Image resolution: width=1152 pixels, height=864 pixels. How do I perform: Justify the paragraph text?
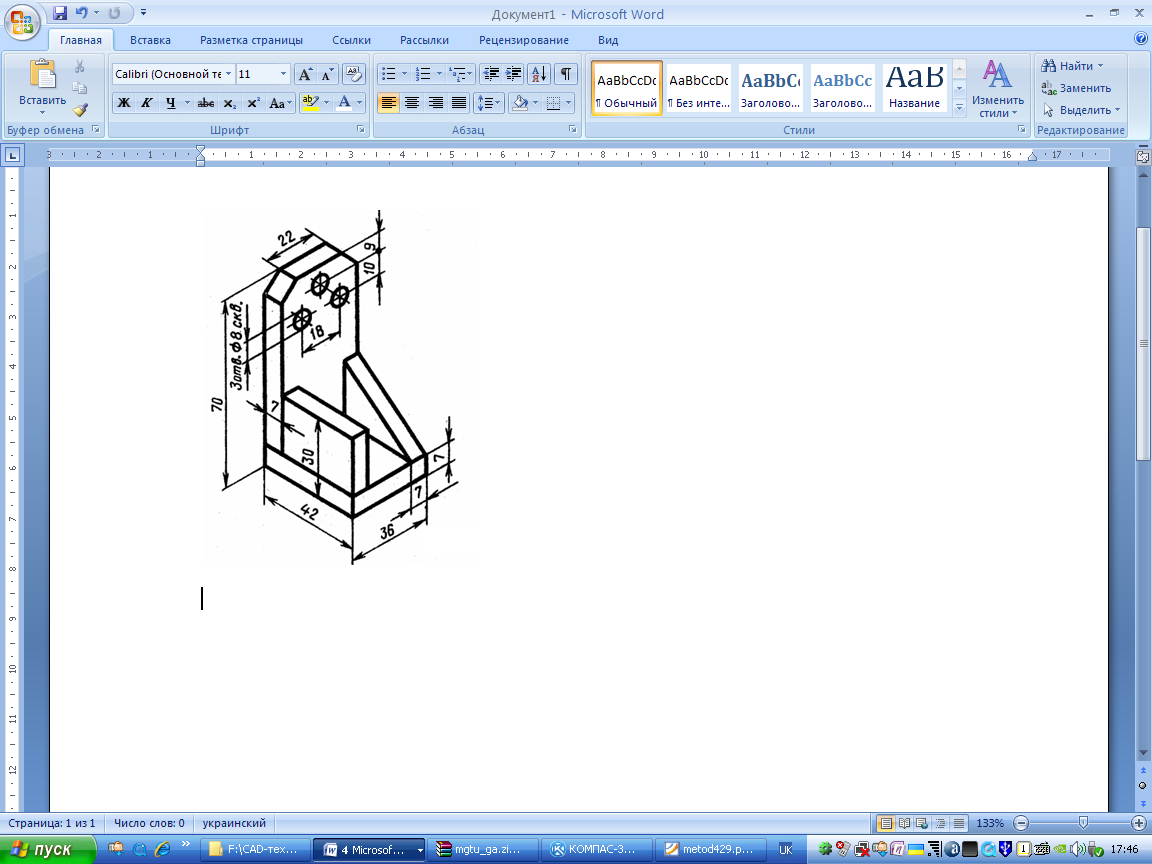click(x=458, y=103)
